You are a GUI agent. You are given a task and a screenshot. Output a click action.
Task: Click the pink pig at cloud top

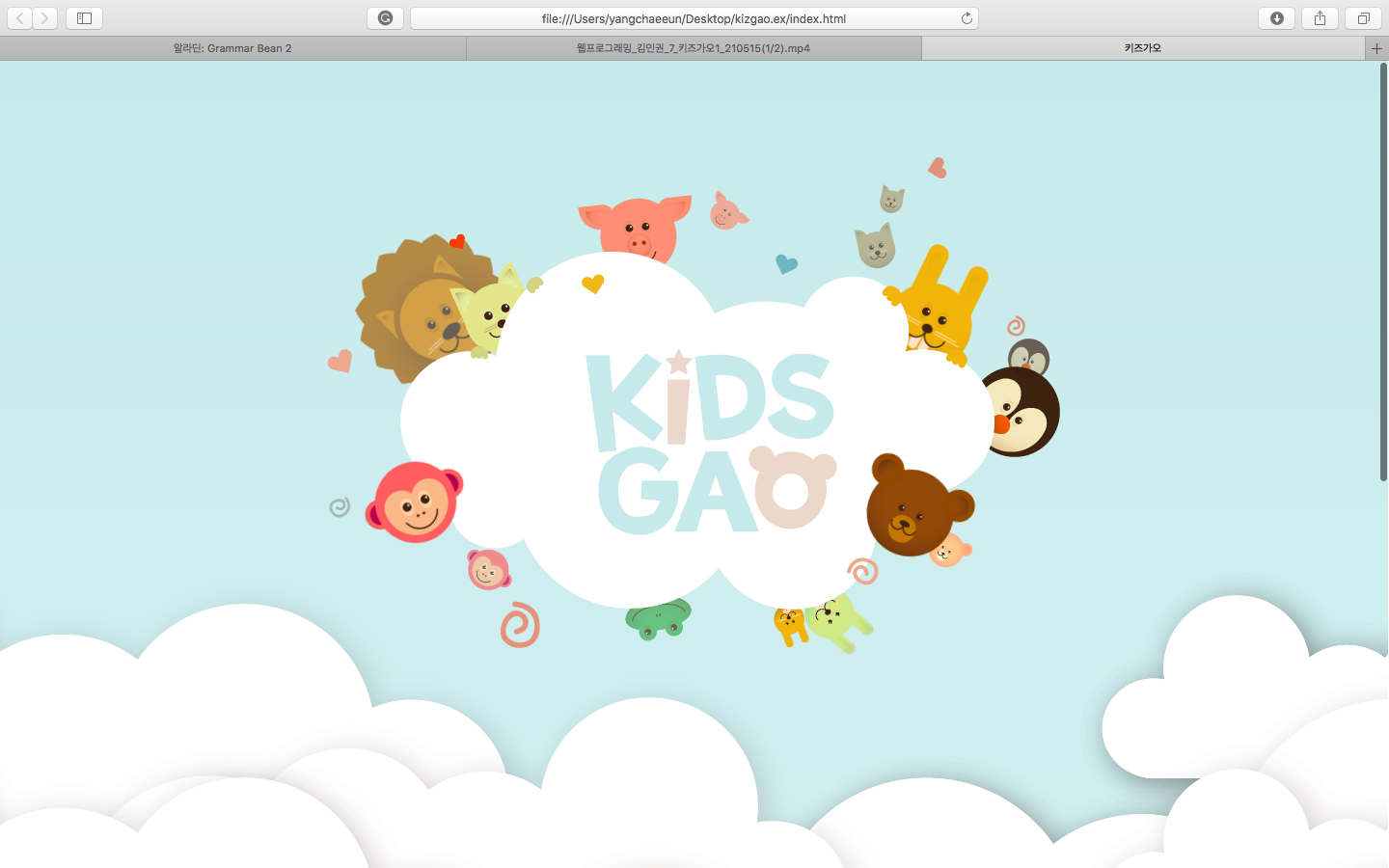(636, 230)
